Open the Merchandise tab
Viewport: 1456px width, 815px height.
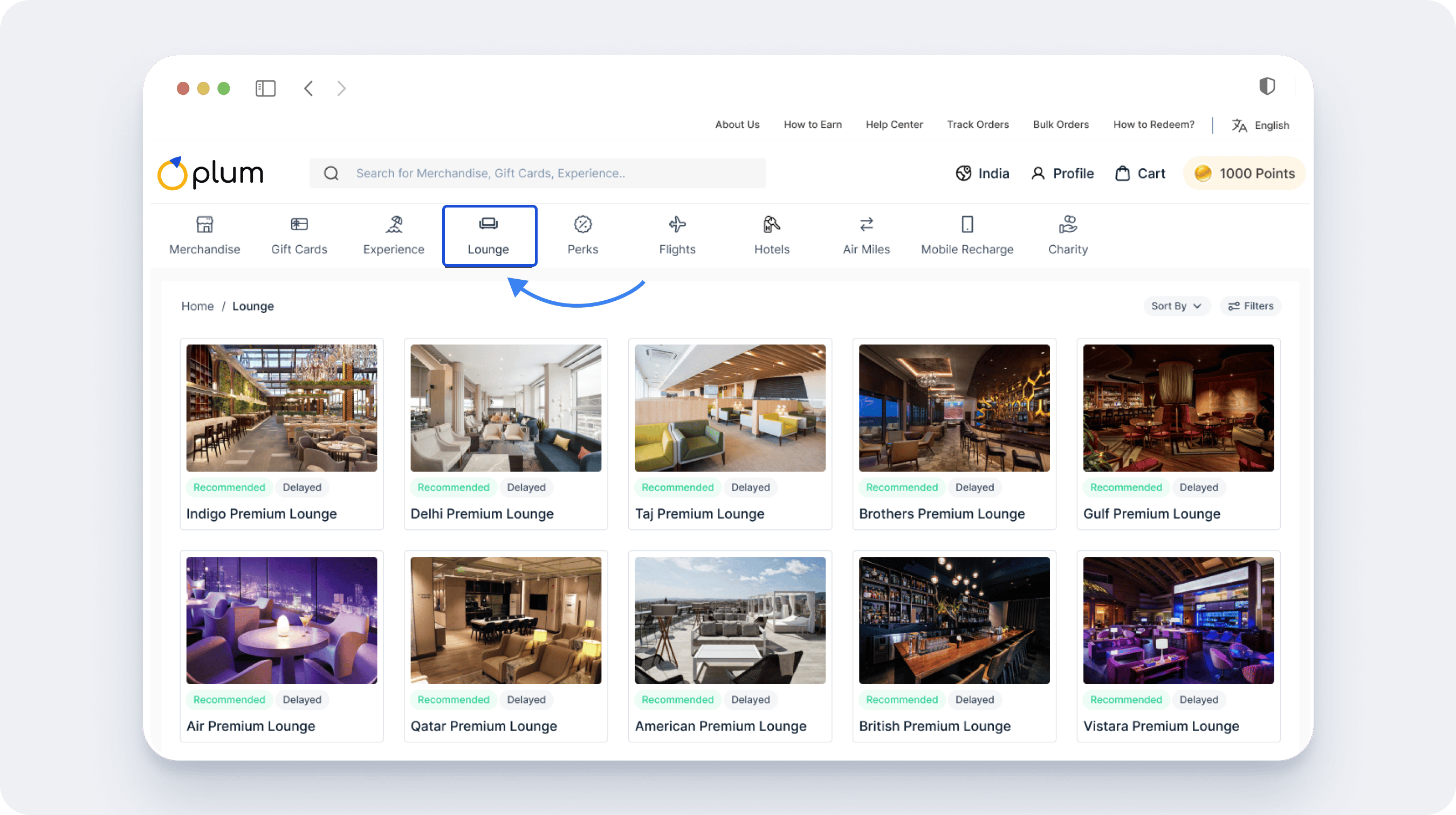pos(204,236)
